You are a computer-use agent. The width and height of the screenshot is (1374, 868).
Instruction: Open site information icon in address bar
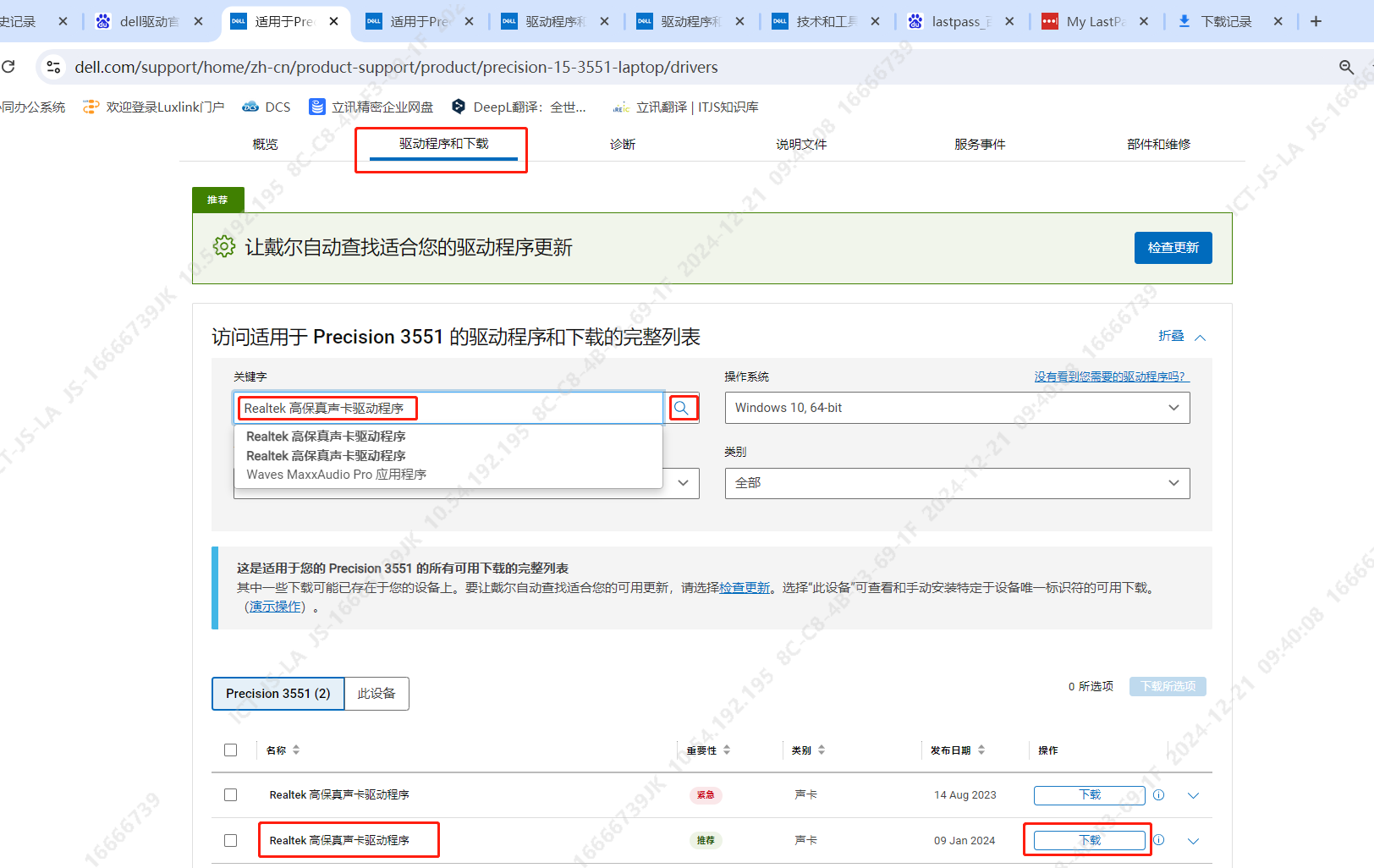coord(53,66)
